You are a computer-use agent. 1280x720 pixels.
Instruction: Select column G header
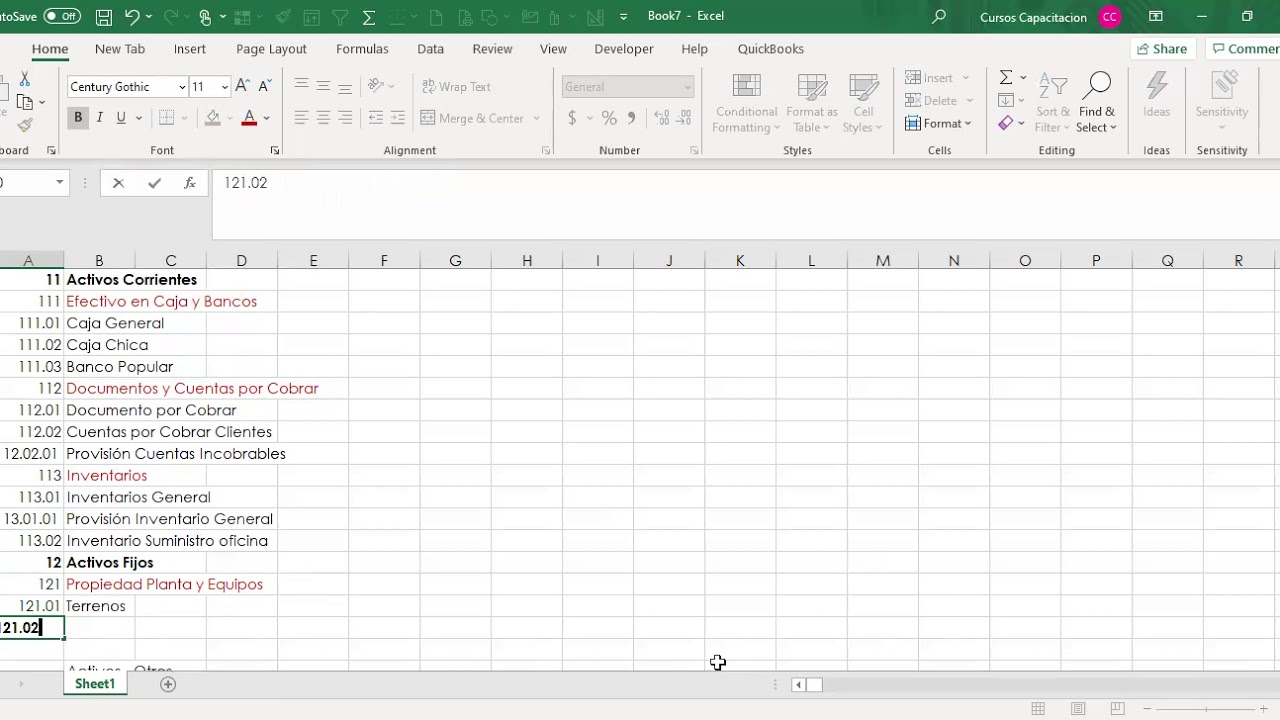(x=455, y=260)
